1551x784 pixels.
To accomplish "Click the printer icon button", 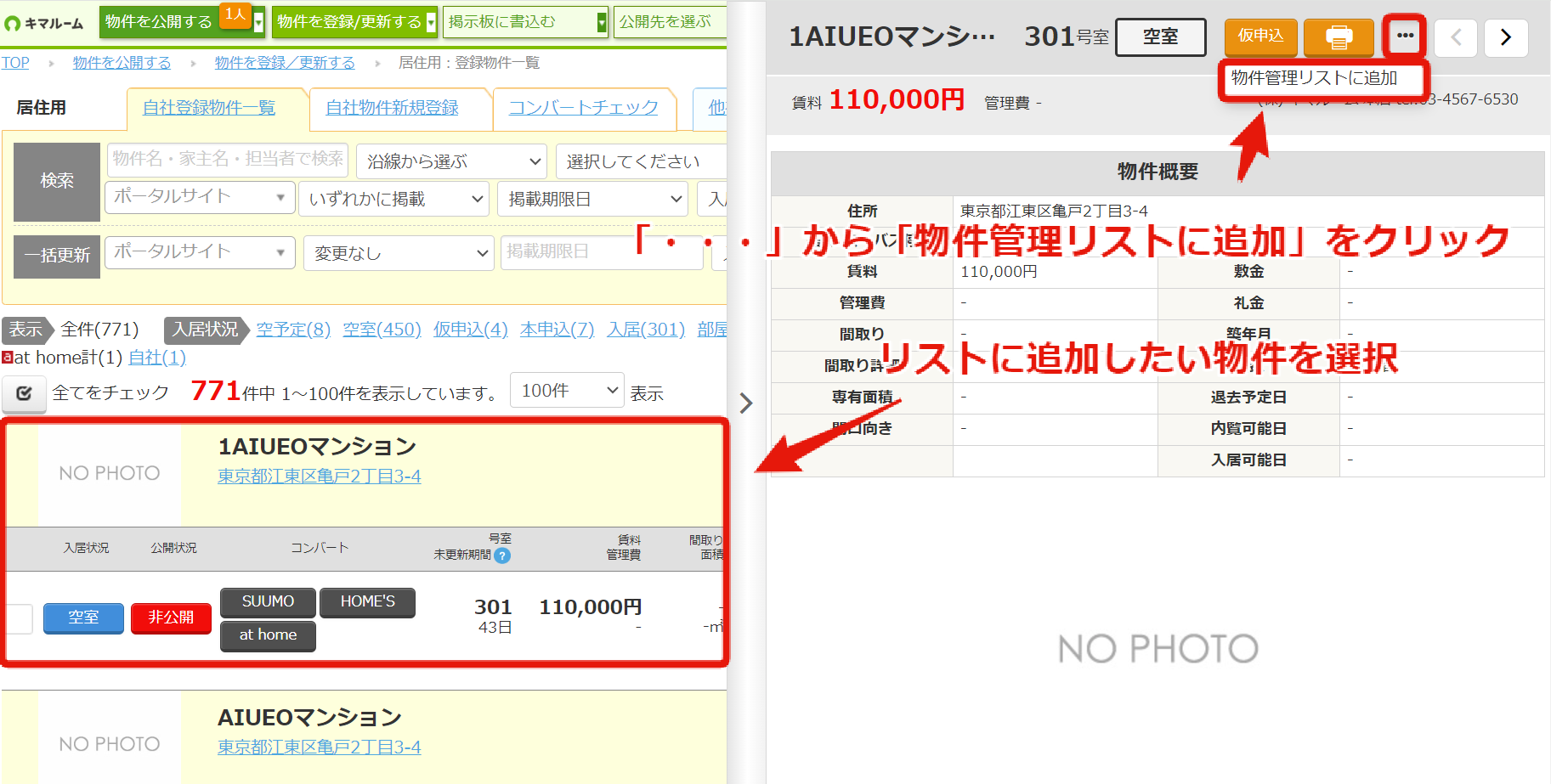I will 1339,37.
